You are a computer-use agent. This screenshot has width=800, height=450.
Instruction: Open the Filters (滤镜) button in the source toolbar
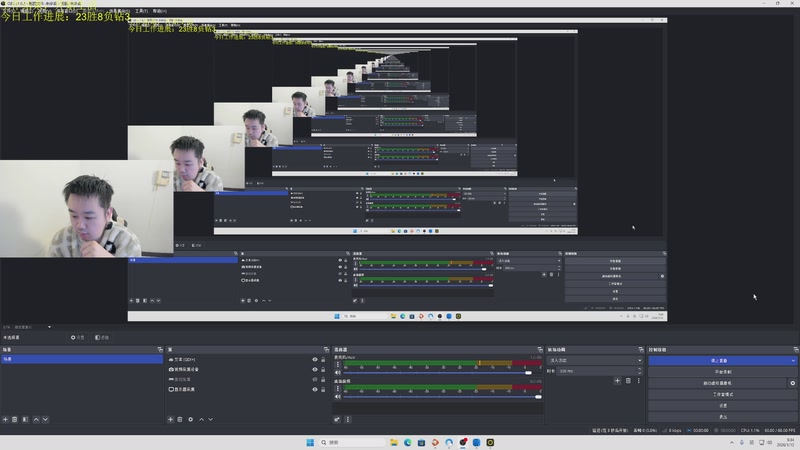pos(102,337)
